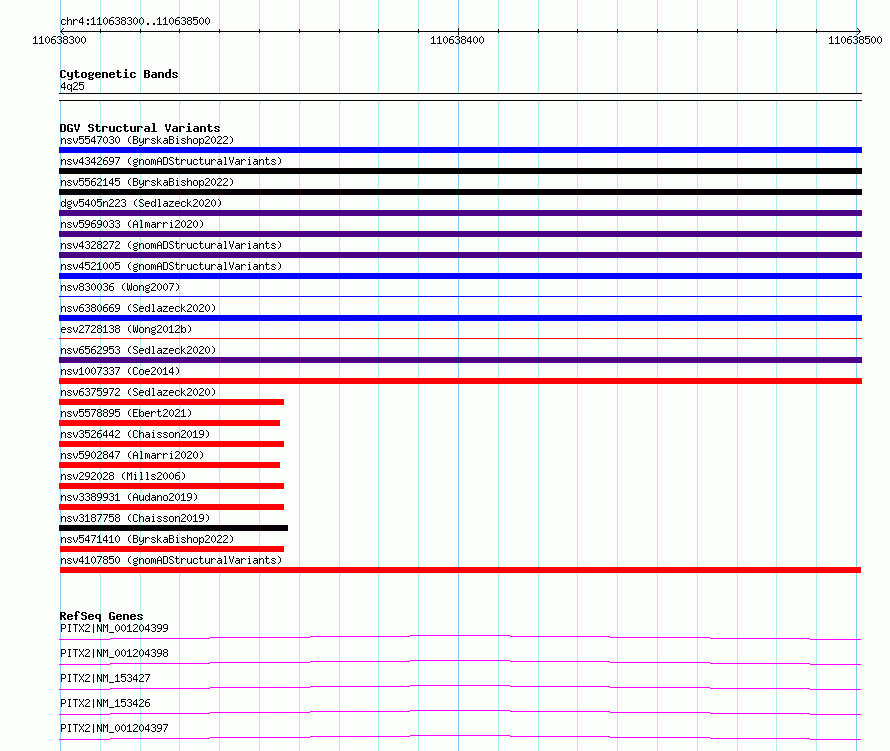Click PITX2|NM_153427 transcript label

(105, 678)
